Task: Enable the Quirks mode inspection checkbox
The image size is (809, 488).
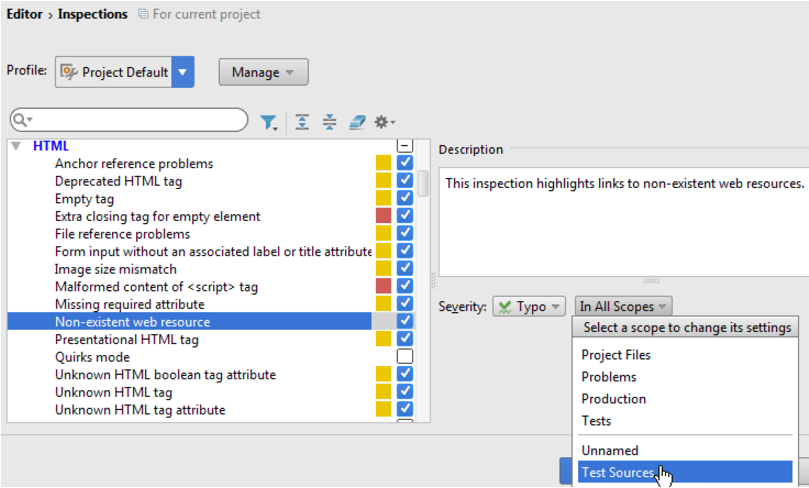Action: coord(405,357)
